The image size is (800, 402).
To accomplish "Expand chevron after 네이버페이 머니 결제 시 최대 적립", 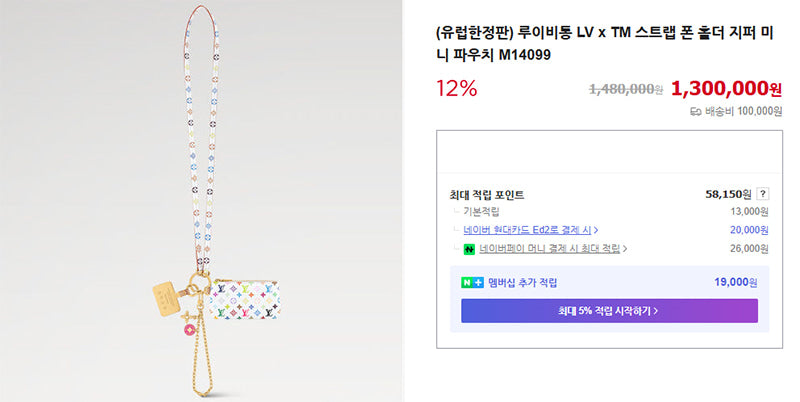I will (625, 249).
